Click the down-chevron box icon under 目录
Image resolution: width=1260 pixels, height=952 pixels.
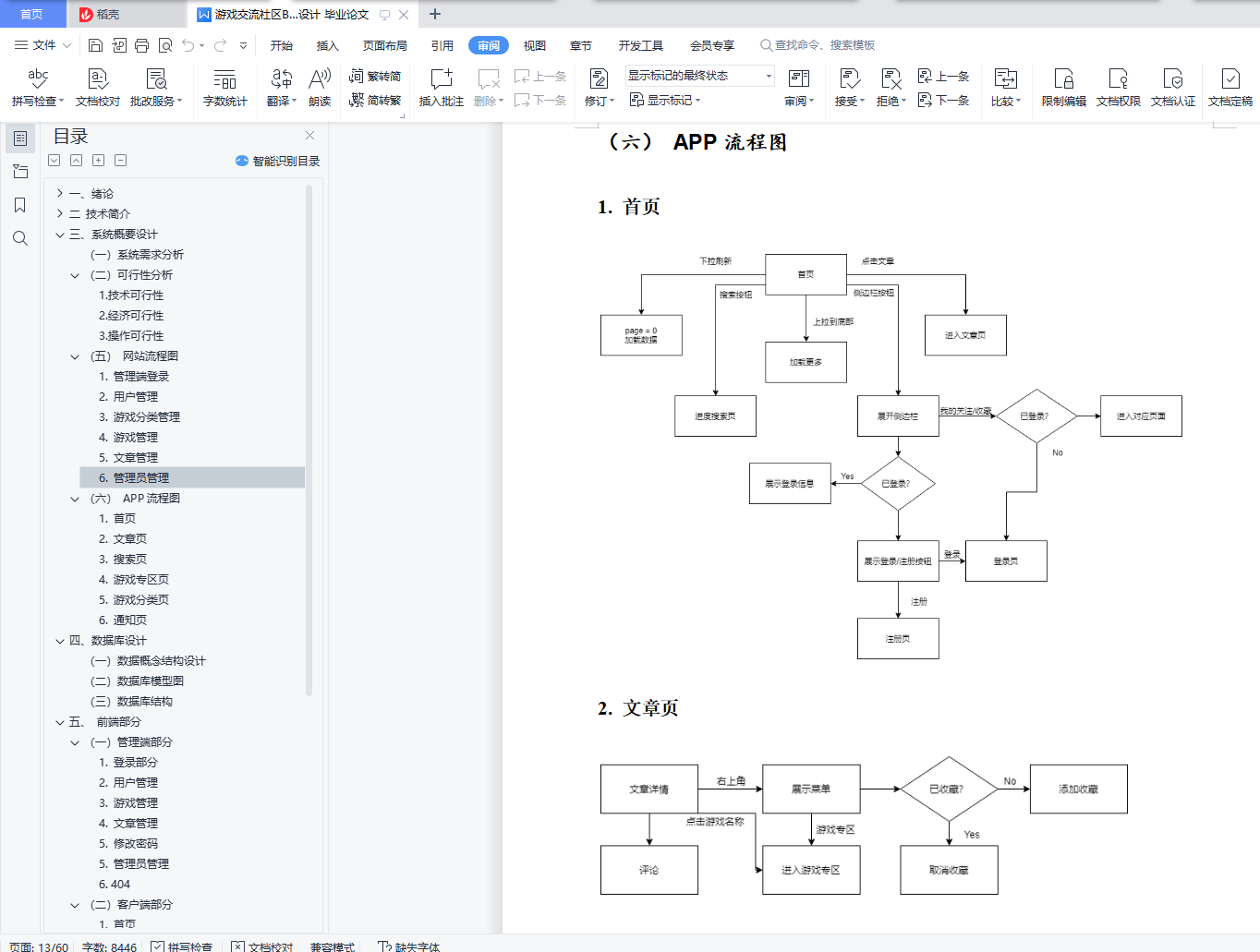(55, 161)
